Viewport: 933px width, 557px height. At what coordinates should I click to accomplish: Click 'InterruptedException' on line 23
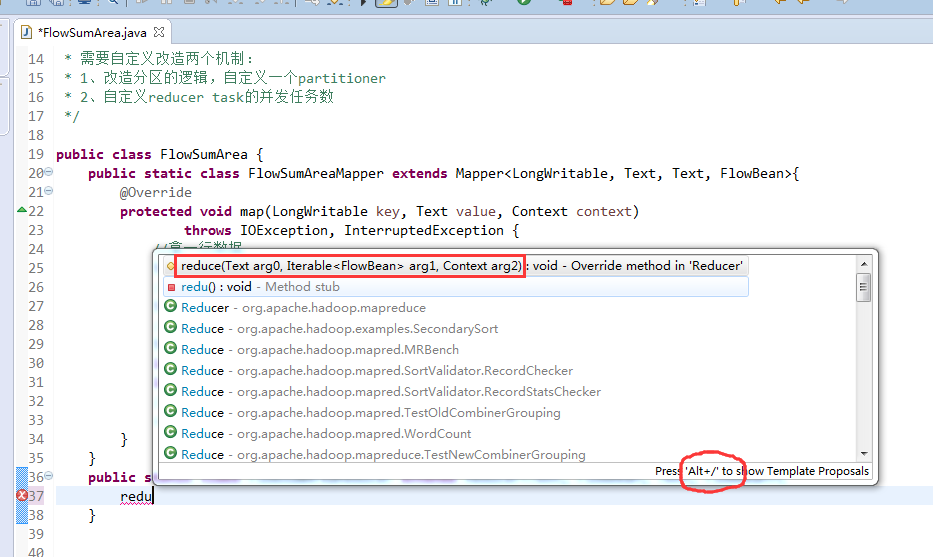(x=424, y=230)
